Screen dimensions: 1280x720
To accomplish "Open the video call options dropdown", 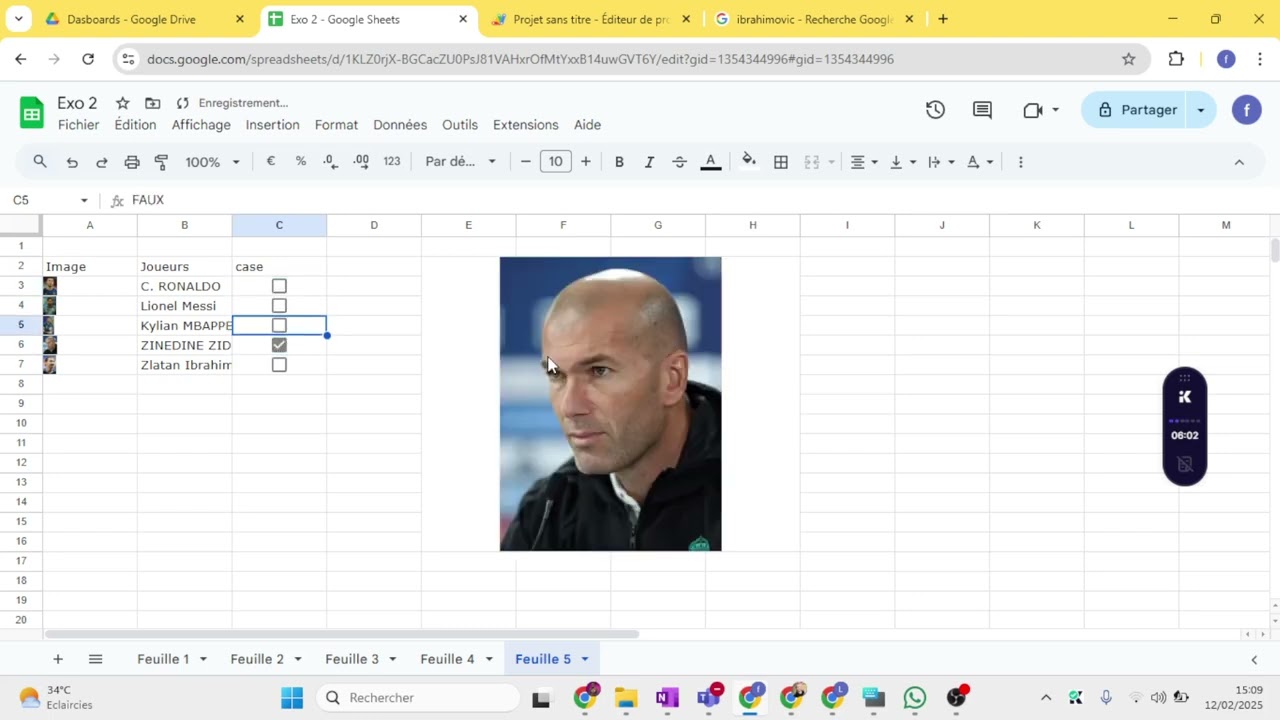I will tap(1055, 110).
